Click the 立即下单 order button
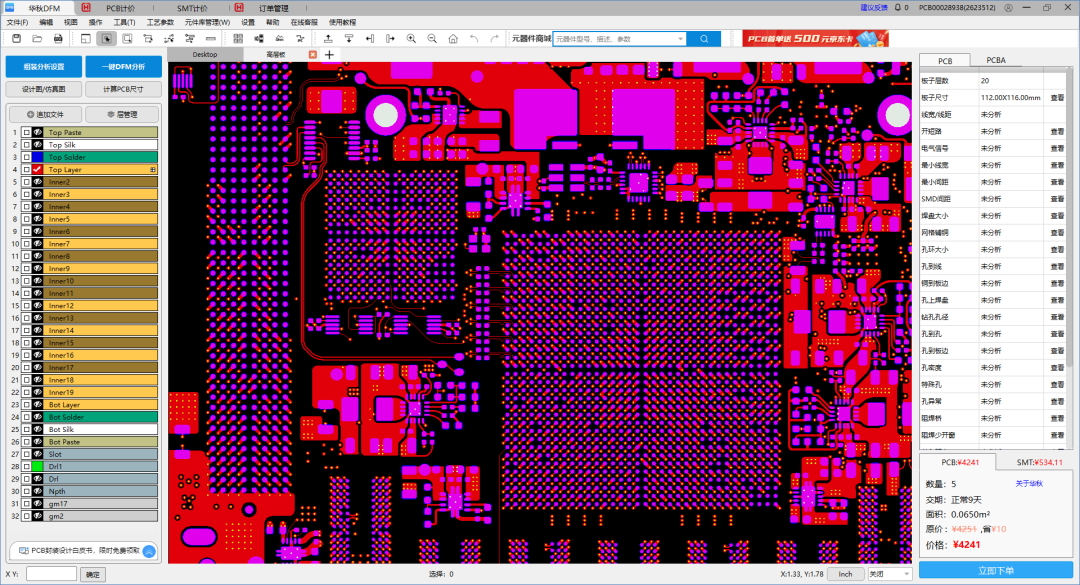The height and width of the screenshot is (585, 1080). (x=995, y=570)
